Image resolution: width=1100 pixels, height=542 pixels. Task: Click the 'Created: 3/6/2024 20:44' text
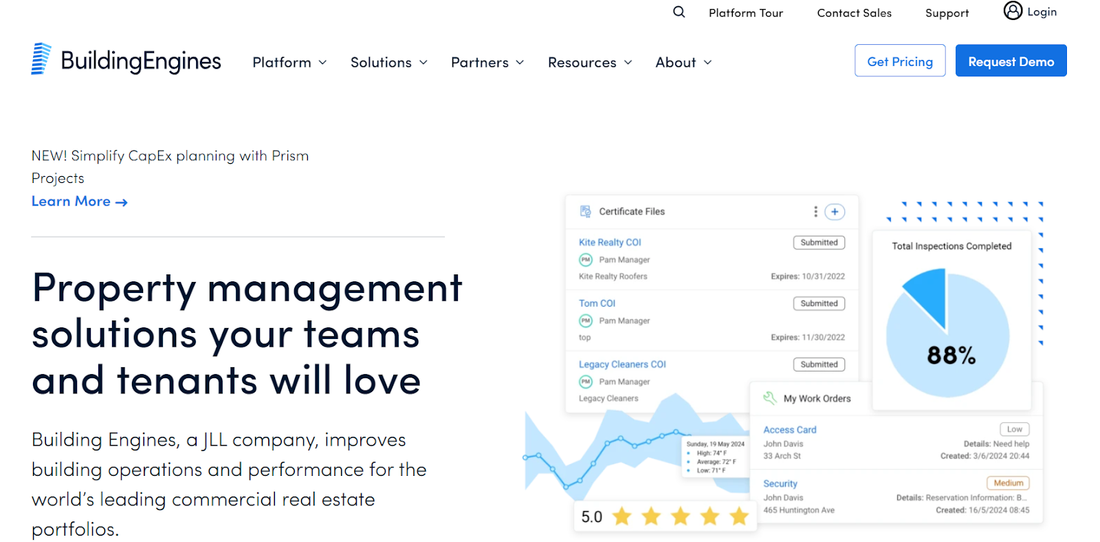click(985, 456)
